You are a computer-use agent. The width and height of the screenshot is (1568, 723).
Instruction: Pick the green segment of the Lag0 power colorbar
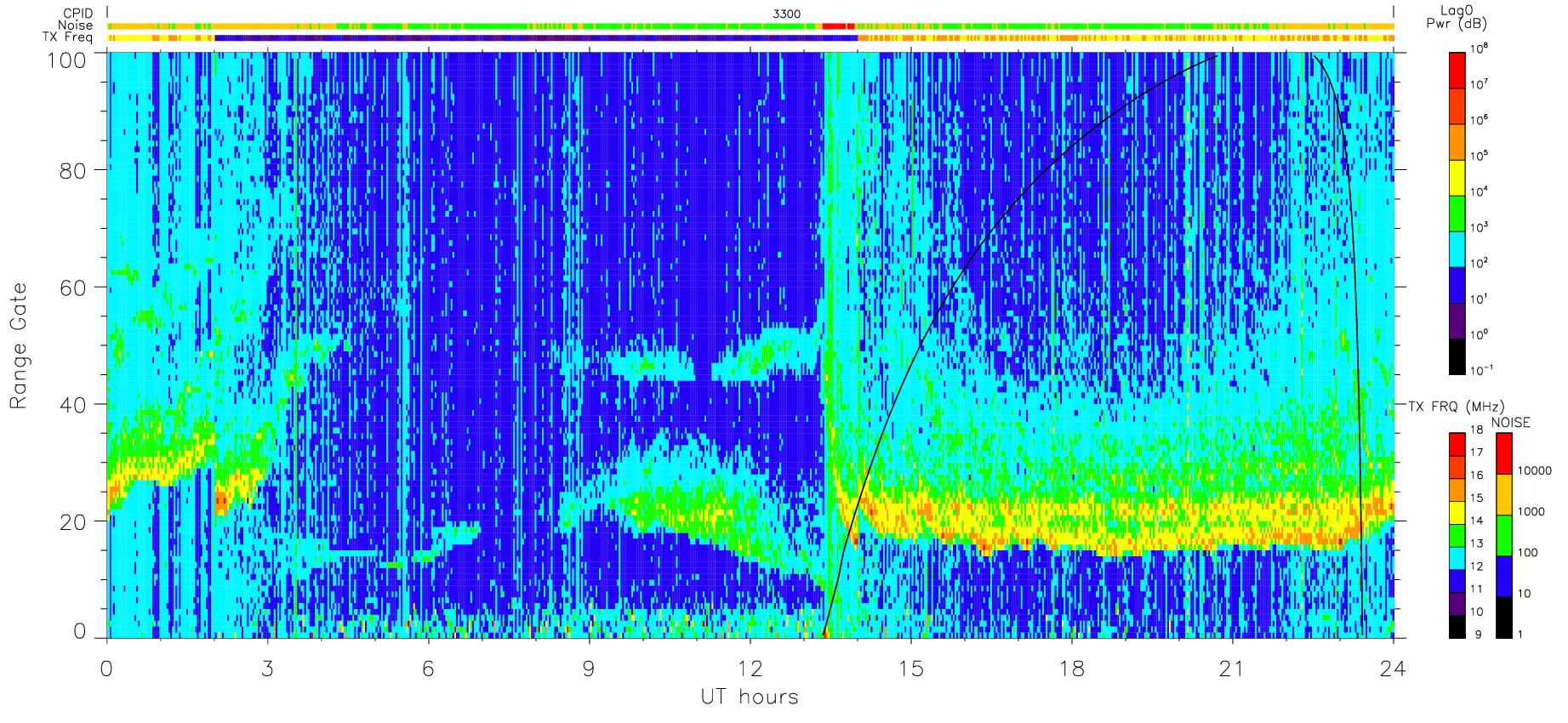[x=1457, y=213]
